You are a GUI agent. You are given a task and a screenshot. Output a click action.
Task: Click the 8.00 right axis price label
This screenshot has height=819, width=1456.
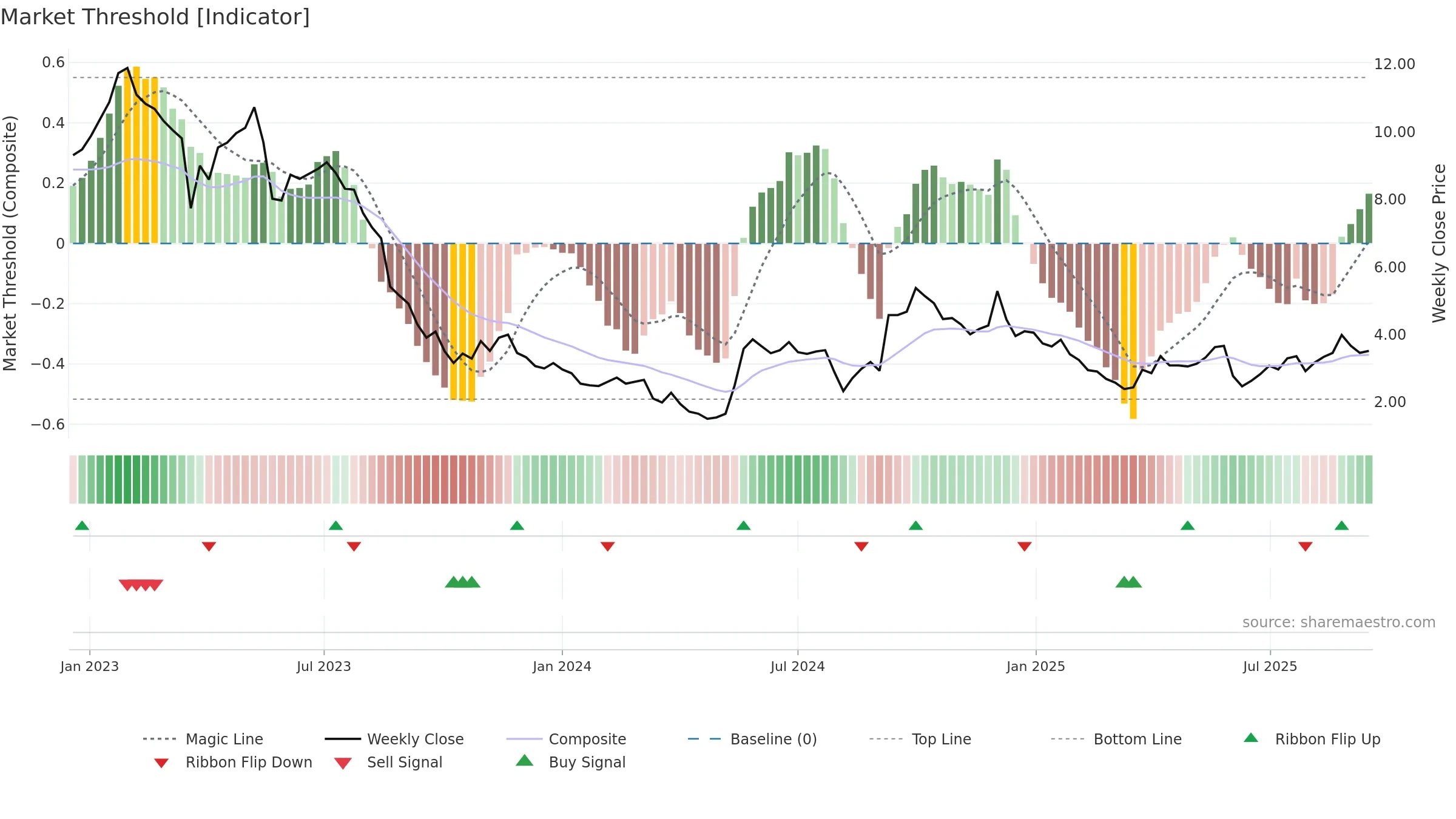[1390, 200]
